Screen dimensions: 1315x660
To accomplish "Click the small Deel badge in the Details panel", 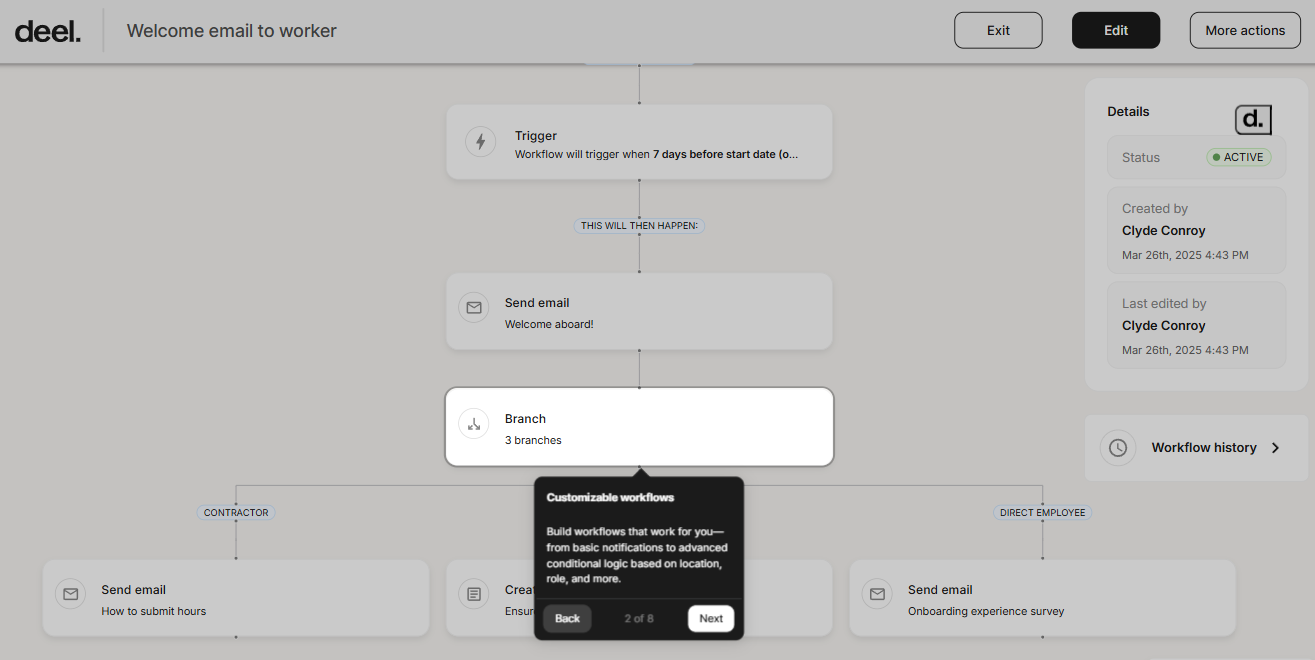I will [1252, 120].
